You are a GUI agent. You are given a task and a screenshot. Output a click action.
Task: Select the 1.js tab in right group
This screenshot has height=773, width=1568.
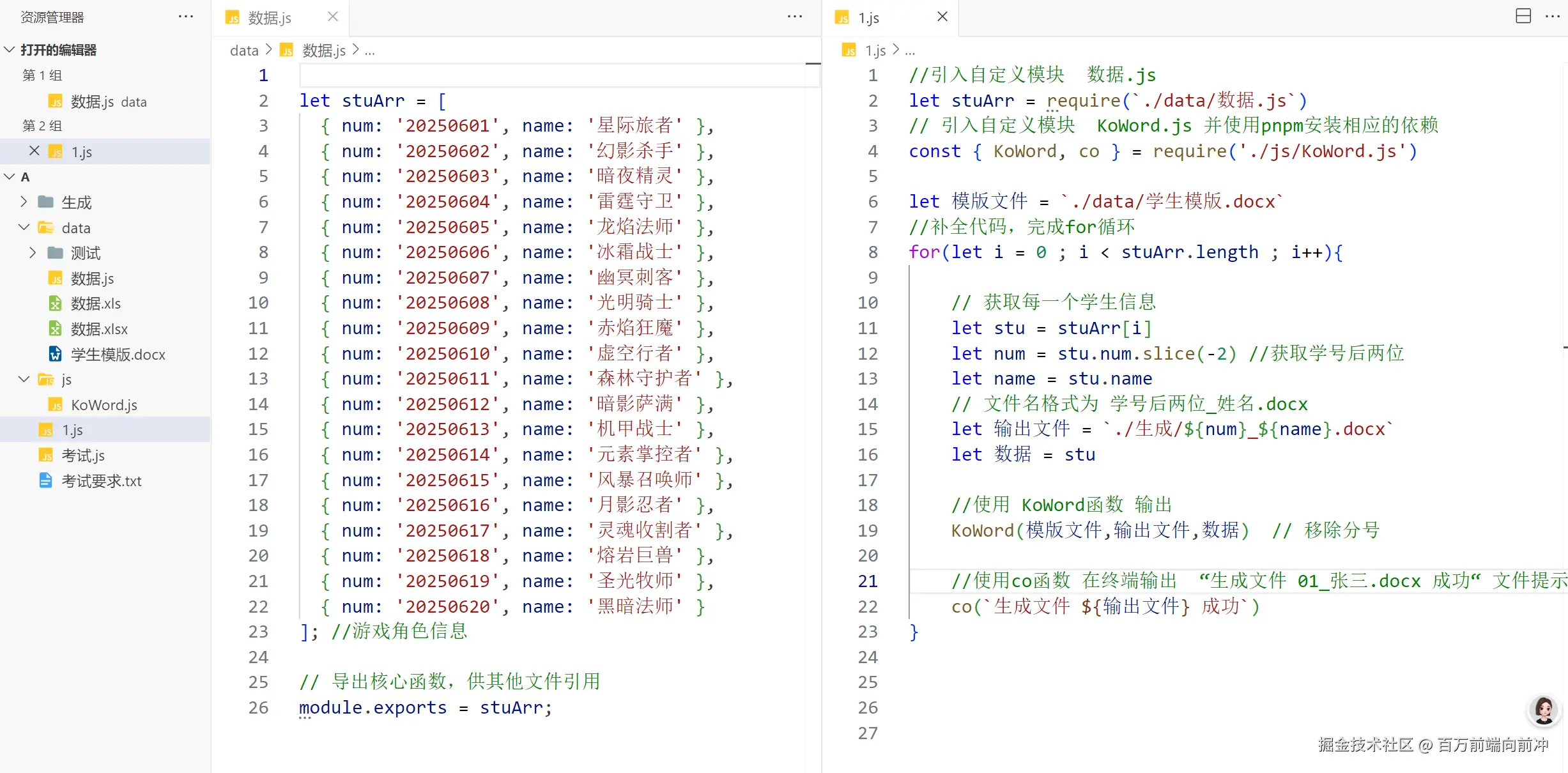(868, 18)
